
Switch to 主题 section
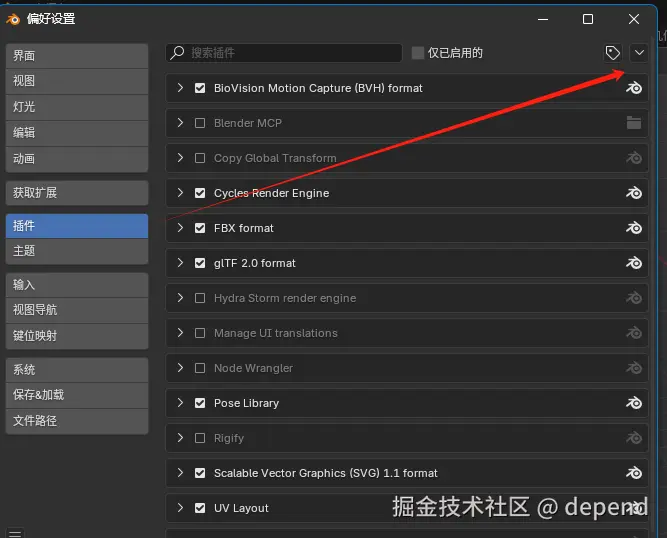click(77, 251)
